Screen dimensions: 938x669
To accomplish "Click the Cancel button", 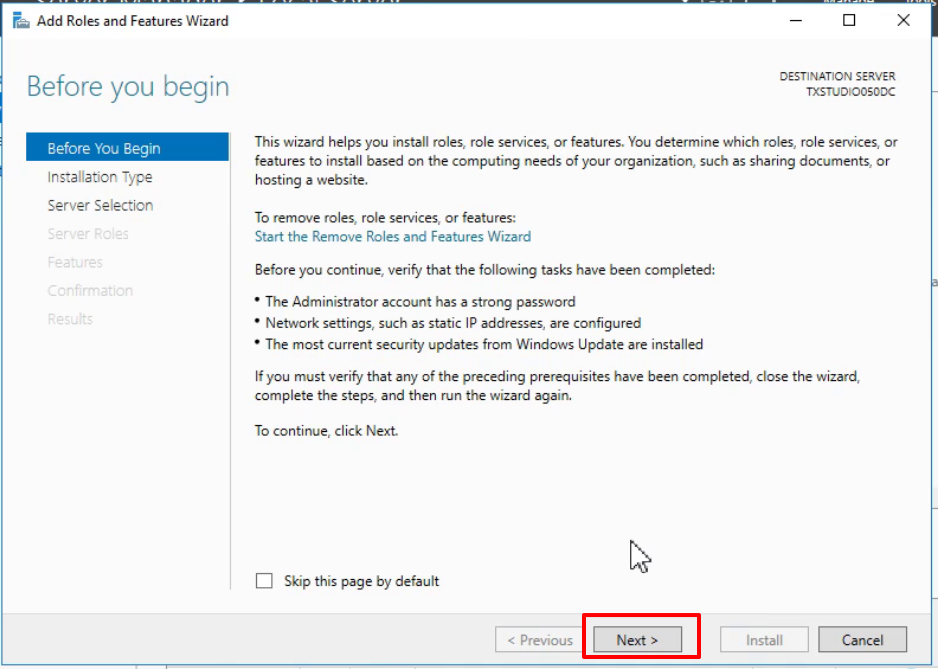I will click(x=862, y=640).
